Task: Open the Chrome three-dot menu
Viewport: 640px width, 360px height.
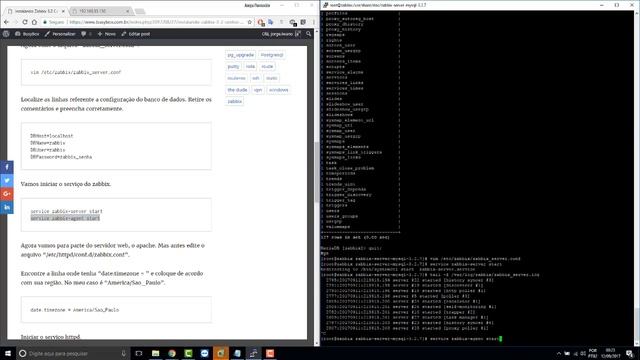Action: click(314, 22)
